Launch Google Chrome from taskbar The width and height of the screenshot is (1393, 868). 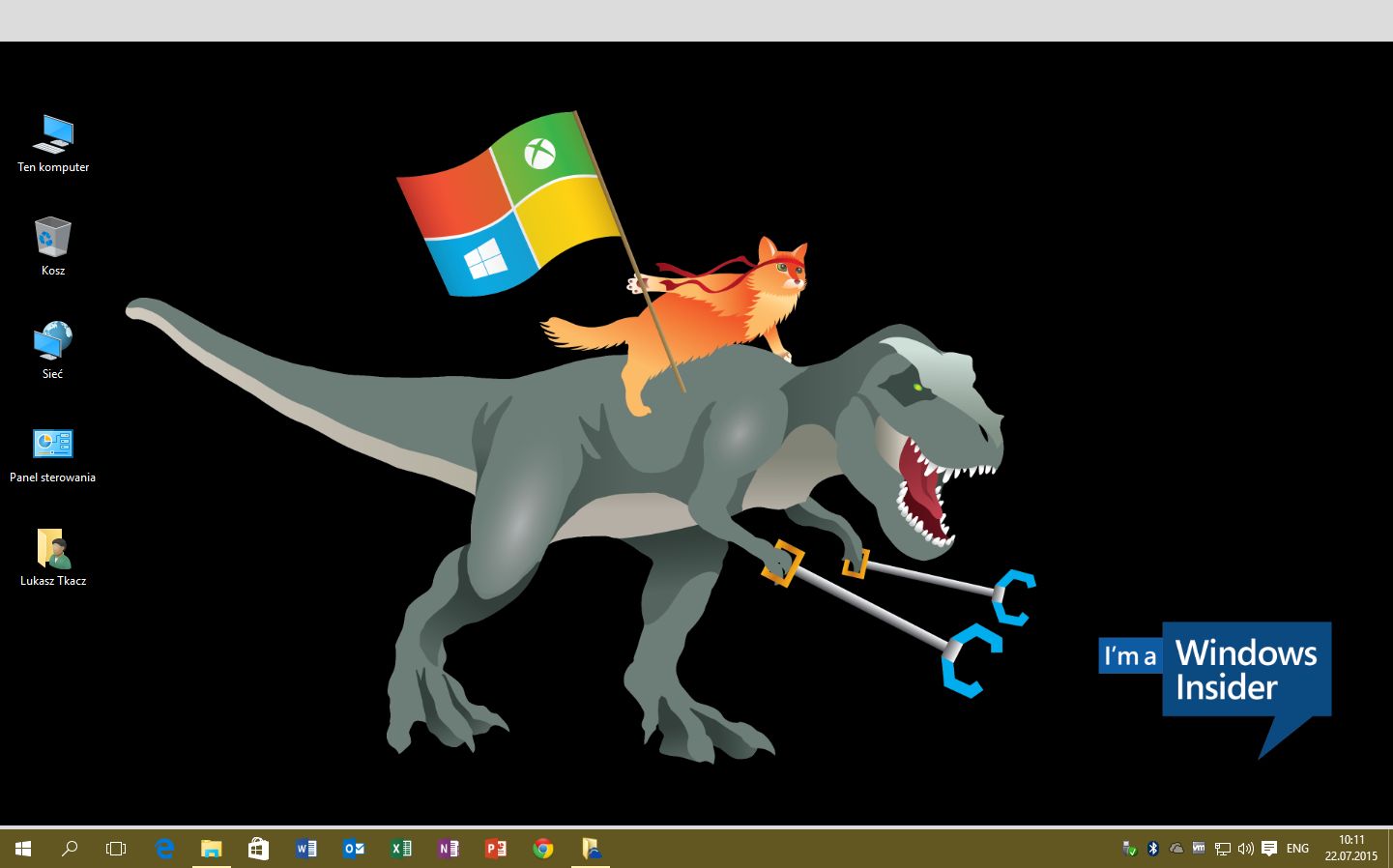pos(543,849)
